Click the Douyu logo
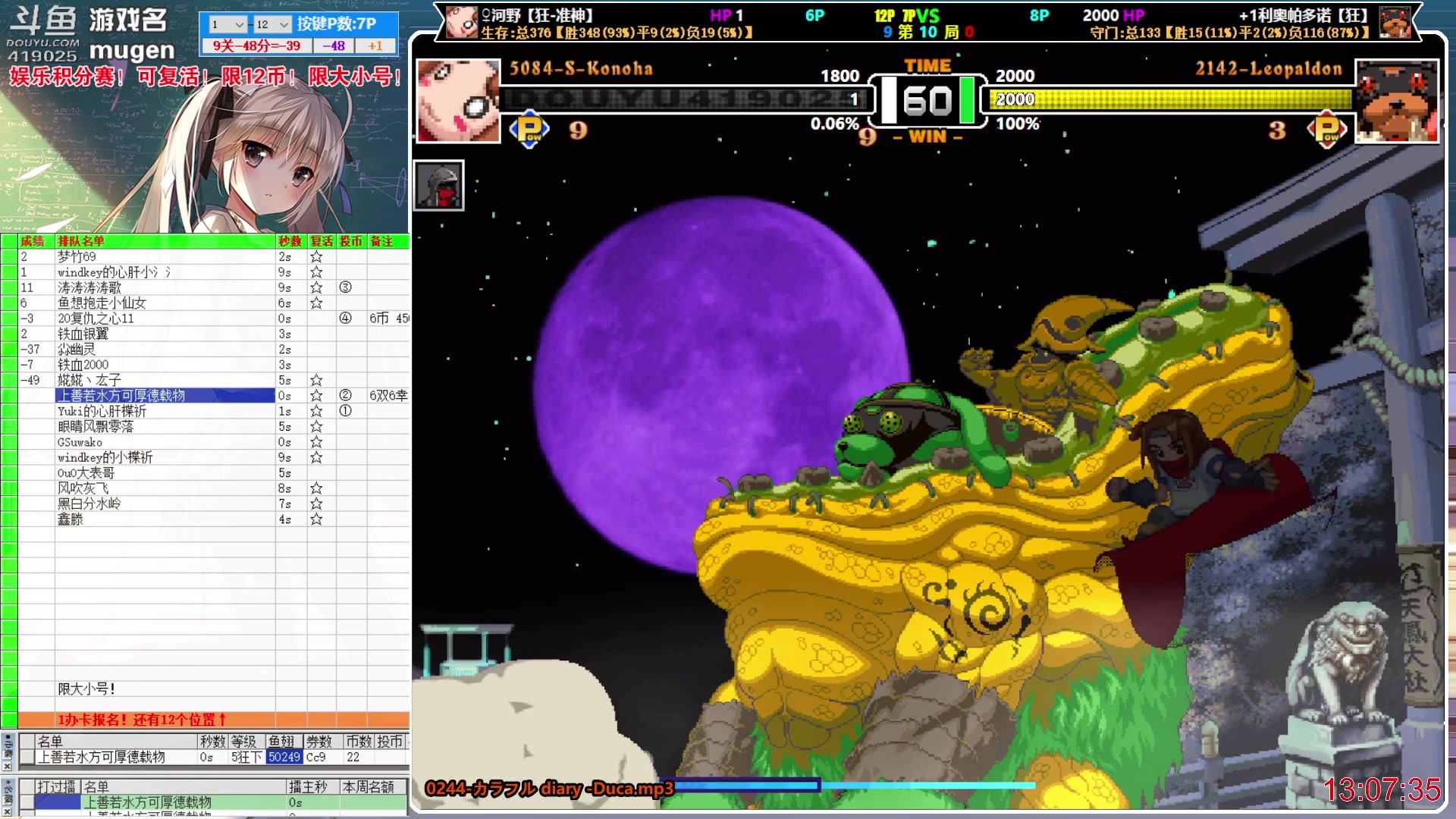 (42, 34)
